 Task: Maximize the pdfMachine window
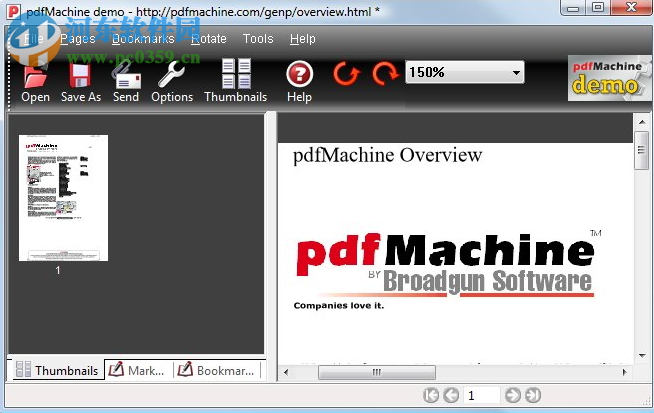pos(598,8)
